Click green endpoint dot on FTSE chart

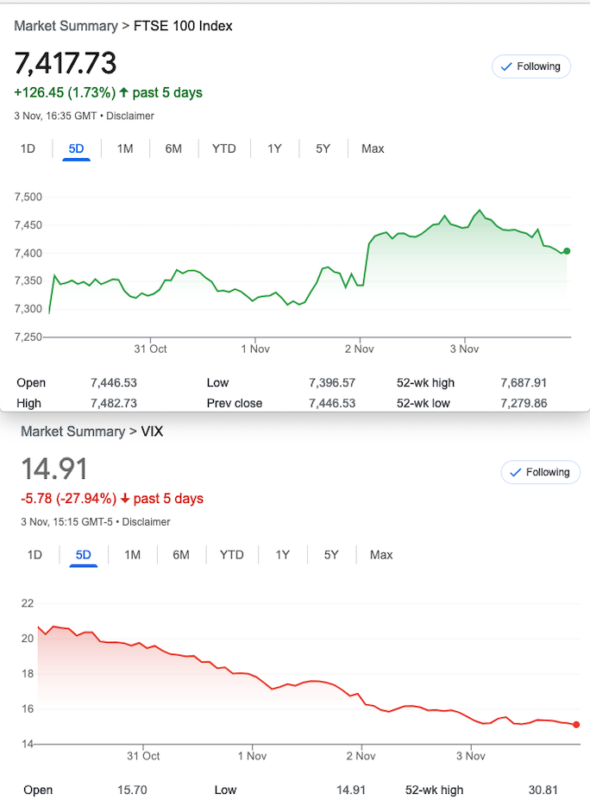(x=567, y=251)
